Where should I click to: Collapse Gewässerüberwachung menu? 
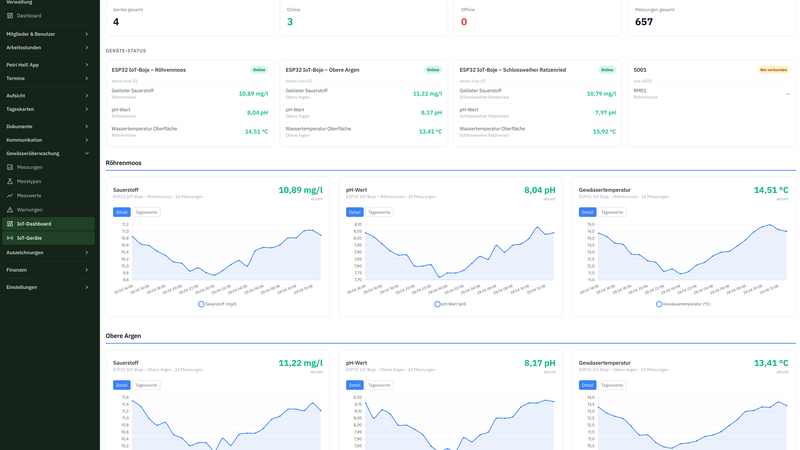pos(47,154)
